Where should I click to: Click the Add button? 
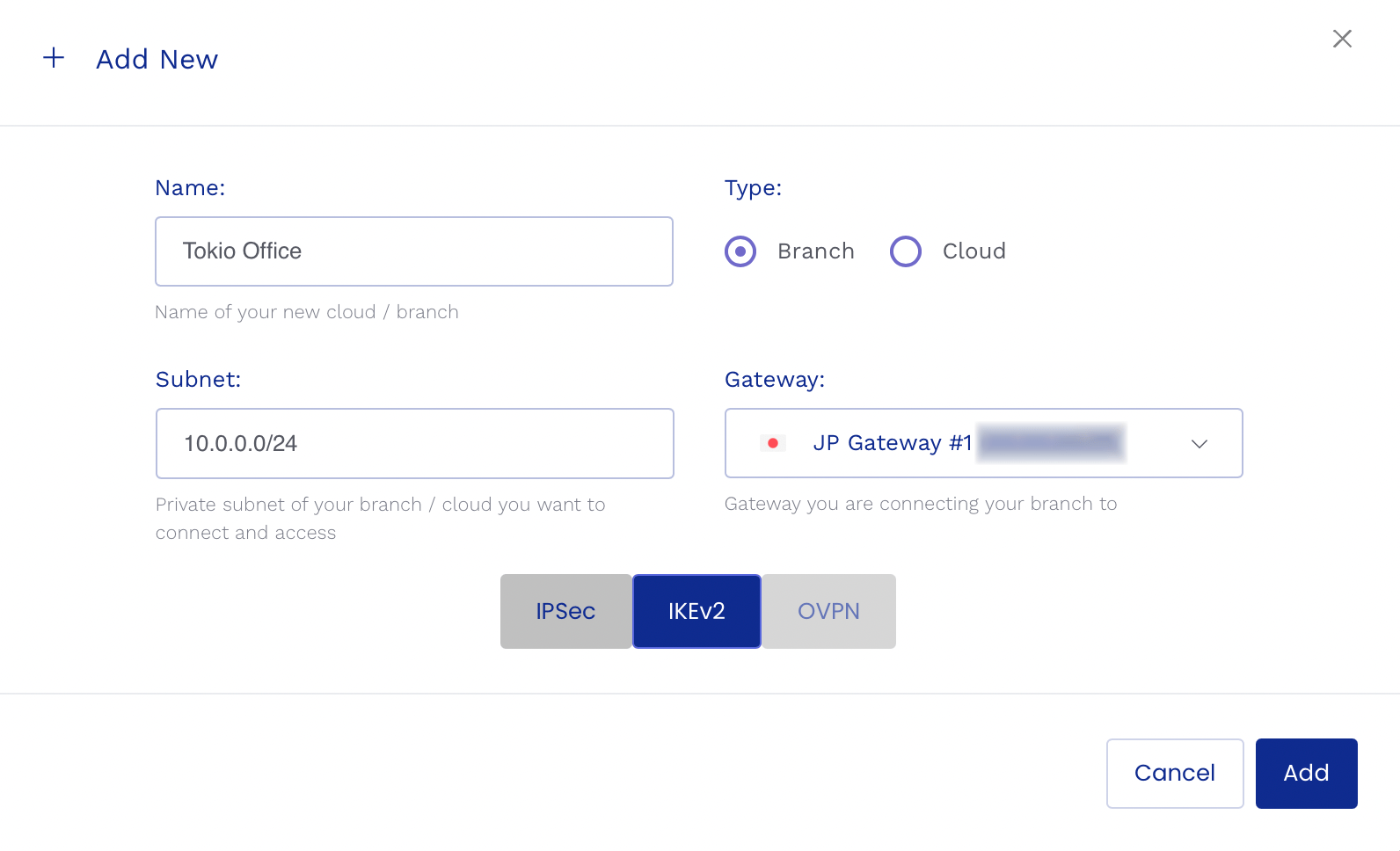(x=1306, y=774)
